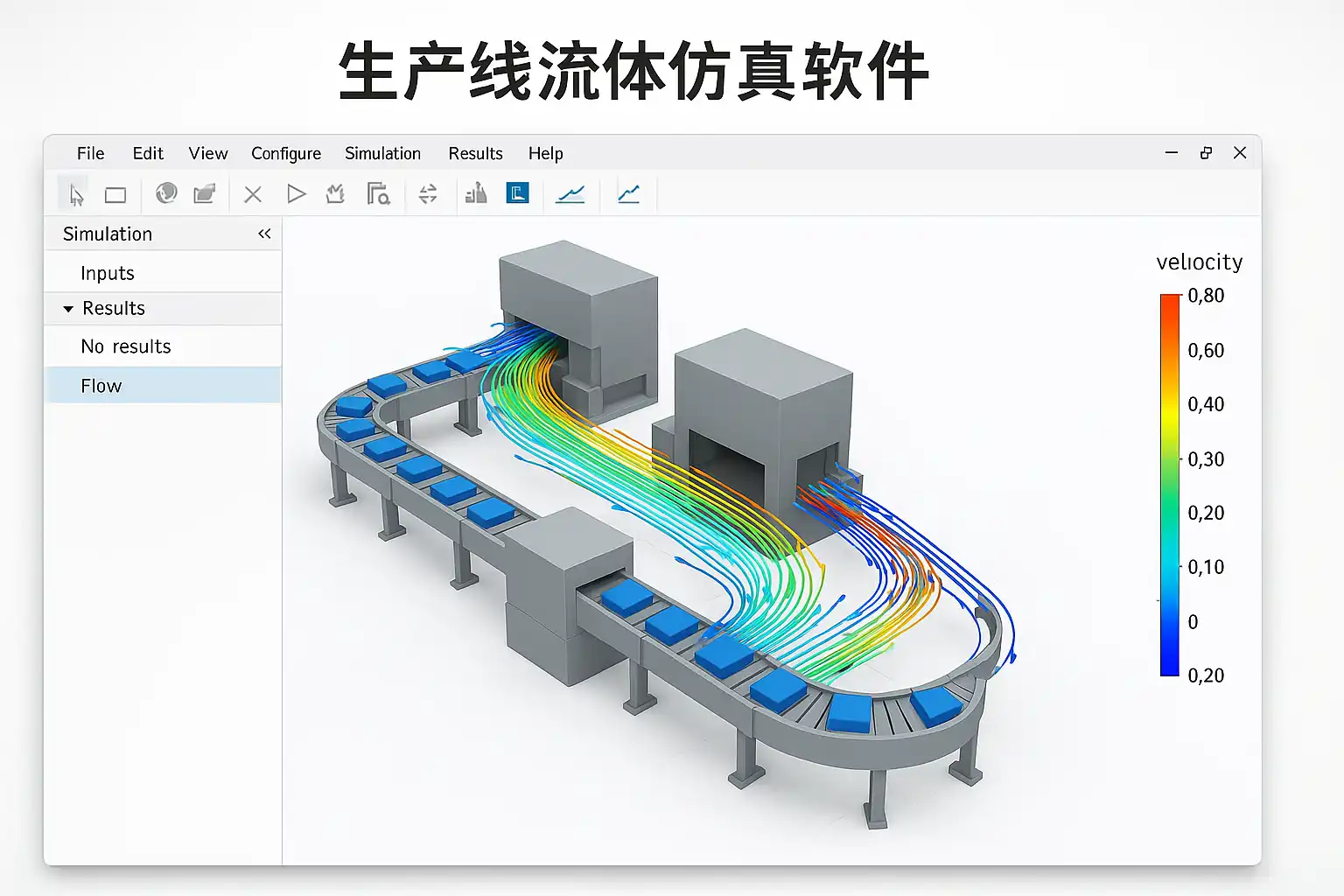Select the pointer cursor tool
Image resolution: width=1344 pixels, height=896 pixels.
(x=75, y=194)
